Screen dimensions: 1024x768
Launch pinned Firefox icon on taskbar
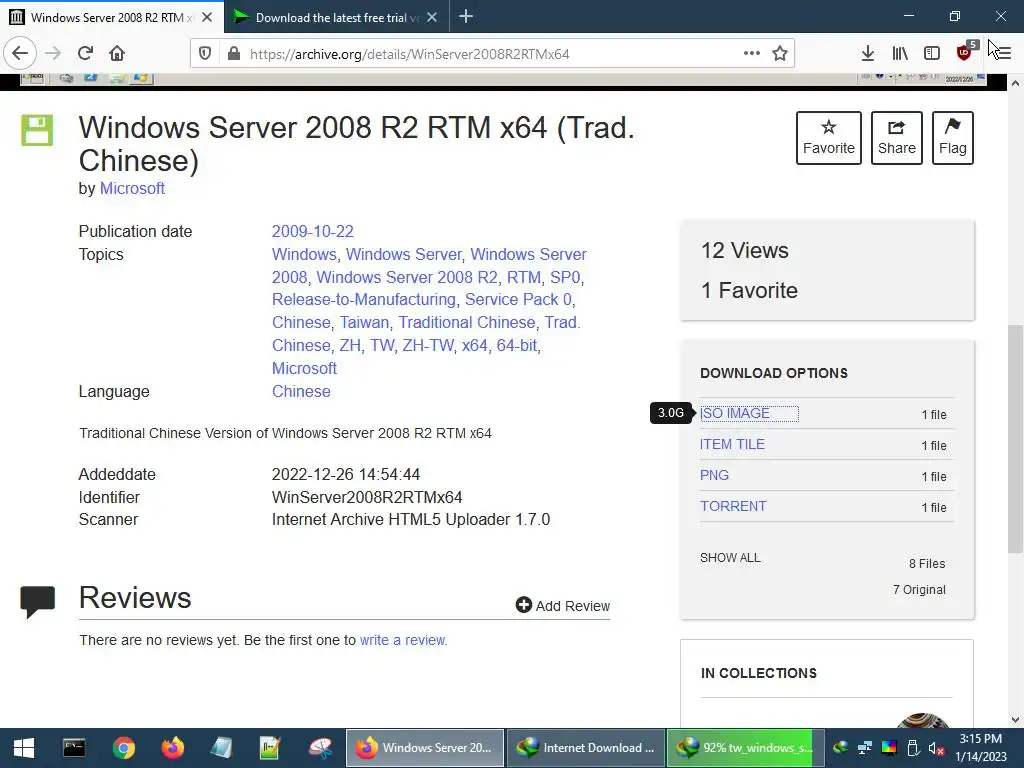[172, 748]
